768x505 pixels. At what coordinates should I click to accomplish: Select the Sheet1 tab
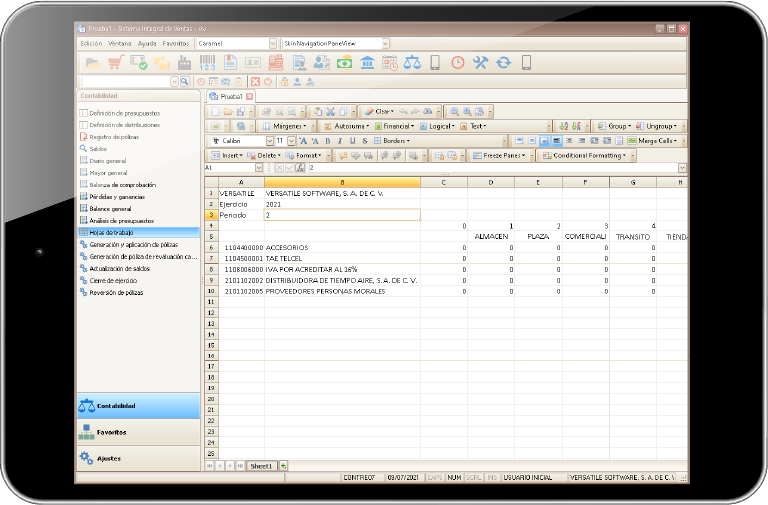(261, 466)
